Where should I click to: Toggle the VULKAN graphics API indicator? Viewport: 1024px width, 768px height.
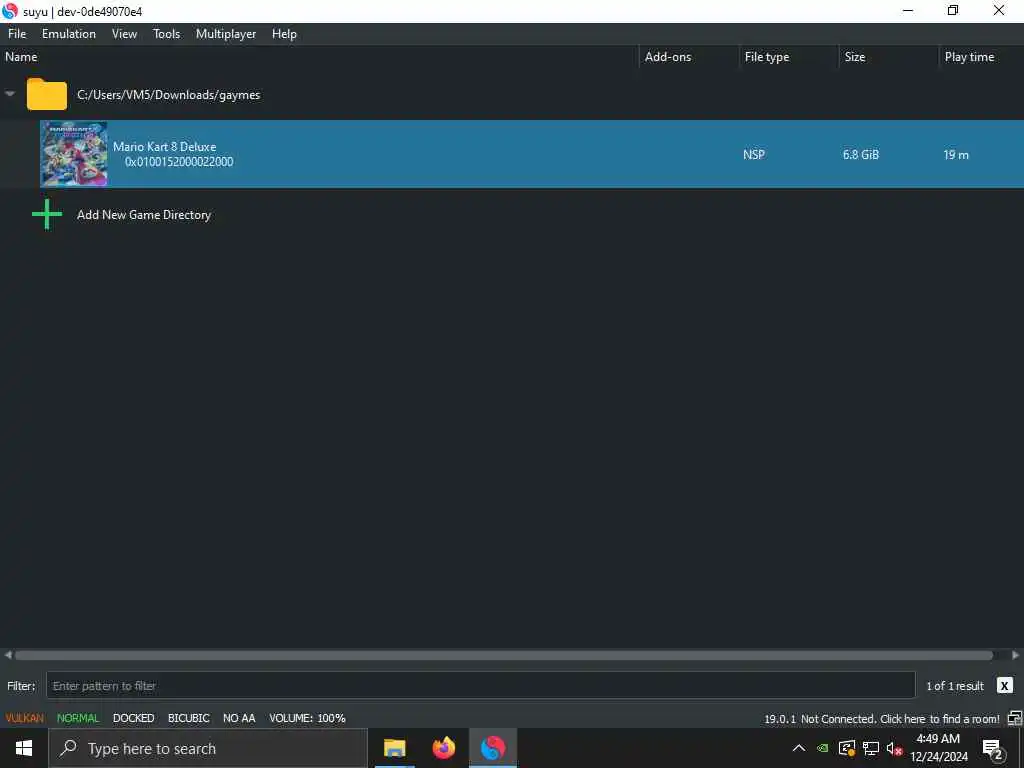coord(25,718)
